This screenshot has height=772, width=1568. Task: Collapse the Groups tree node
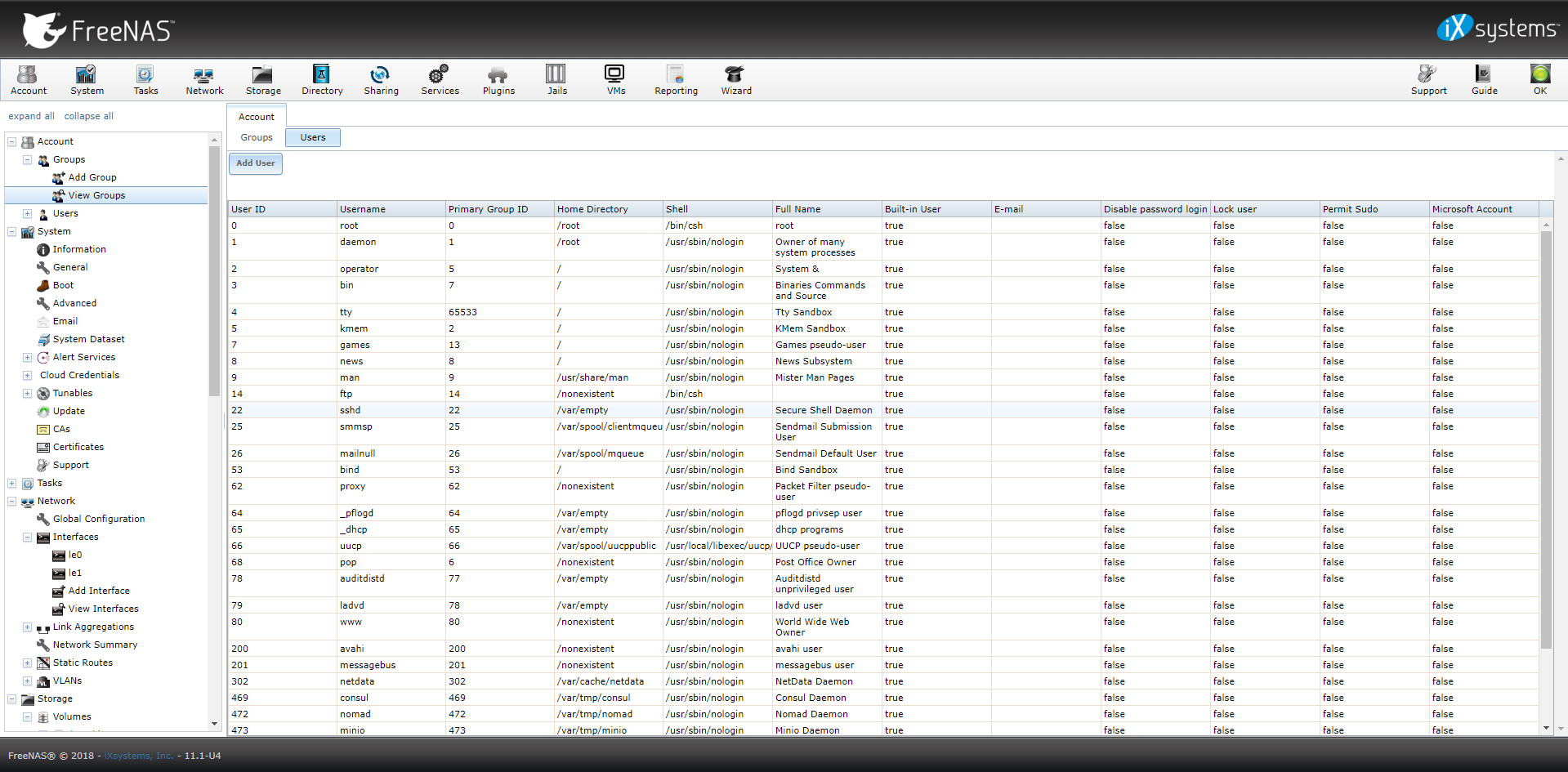pos(27,159)
